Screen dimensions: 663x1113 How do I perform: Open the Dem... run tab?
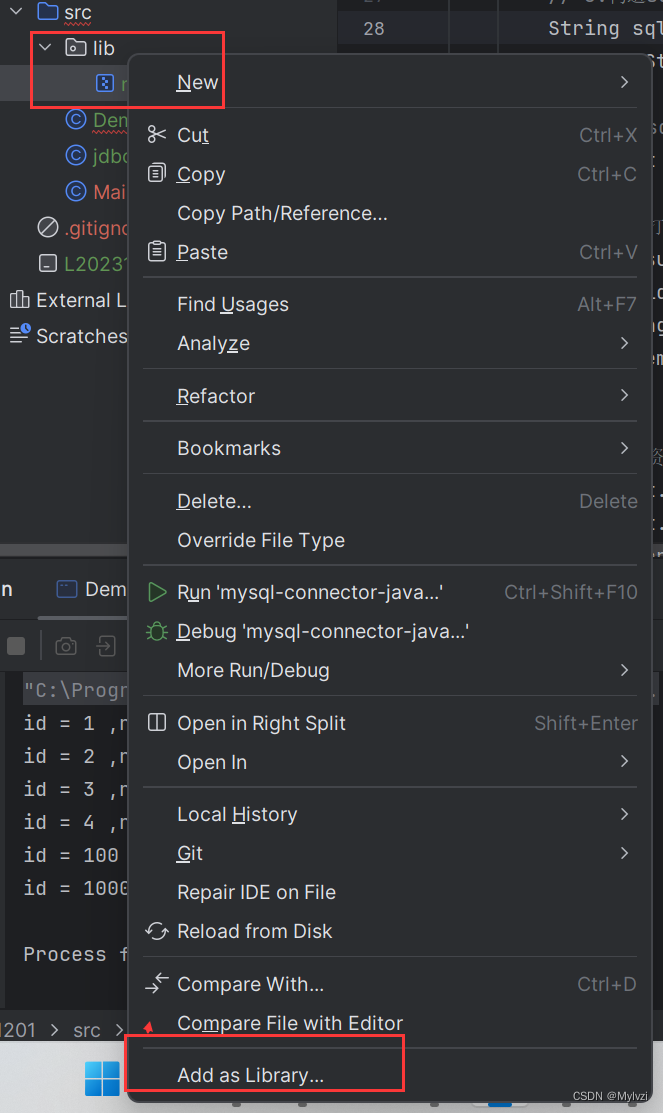tap(91, 589)
